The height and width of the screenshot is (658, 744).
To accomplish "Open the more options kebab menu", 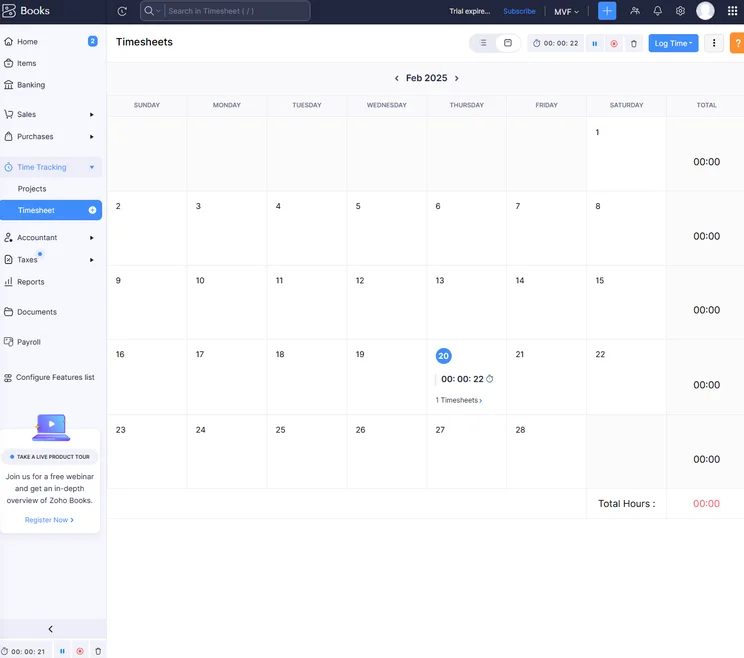I will pyautogui.click(x=714, y=43).
